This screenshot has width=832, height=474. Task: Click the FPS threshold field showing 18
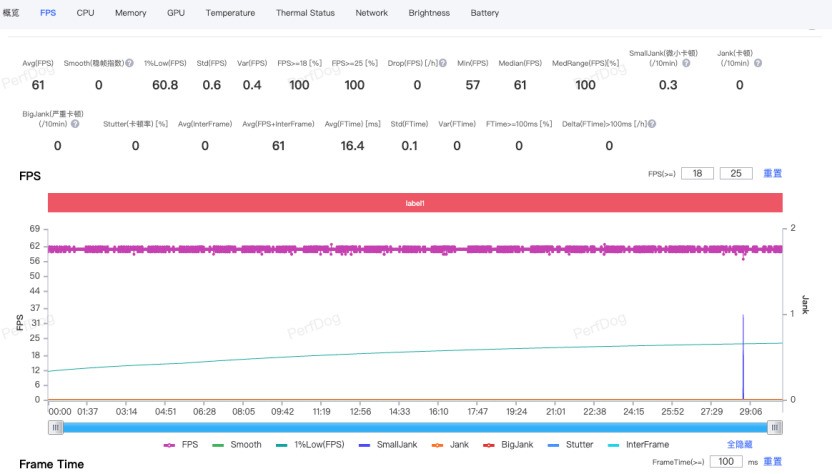coord(697,173)
